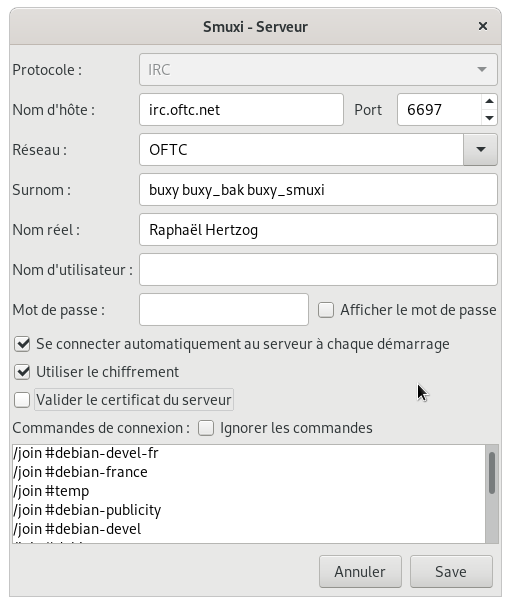Focus the Nom d'hôte field
Screen dimensions: 511x606
241,110
